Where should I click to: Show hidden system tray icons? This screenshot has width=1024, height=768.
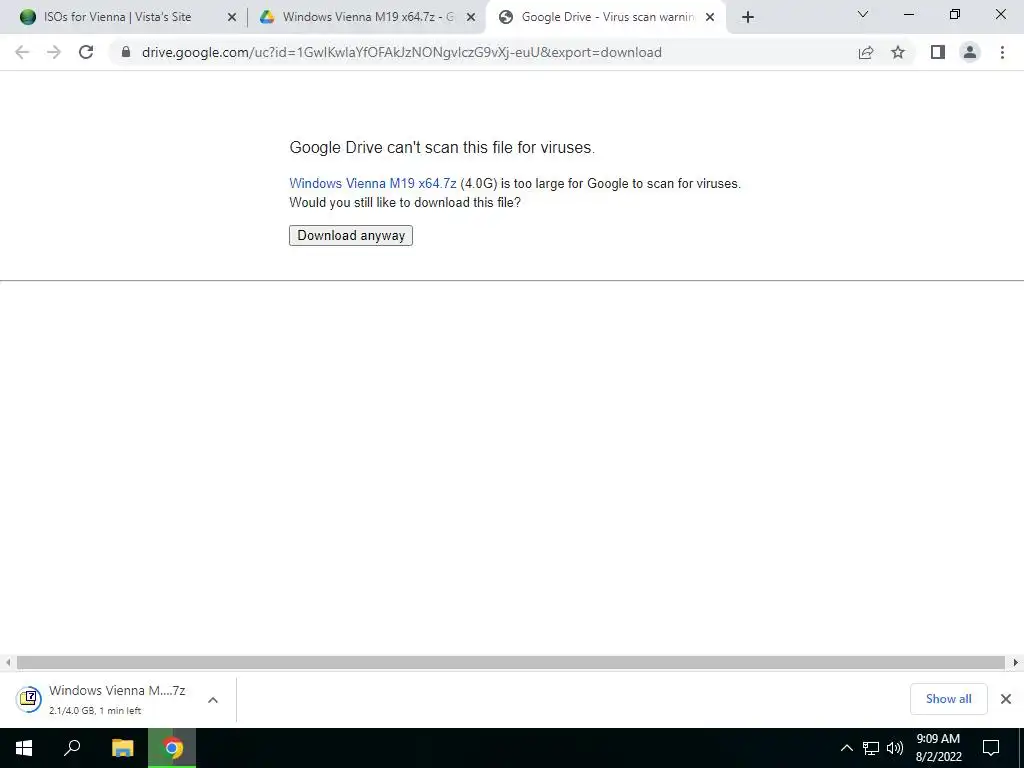click(x=846, y=748)
